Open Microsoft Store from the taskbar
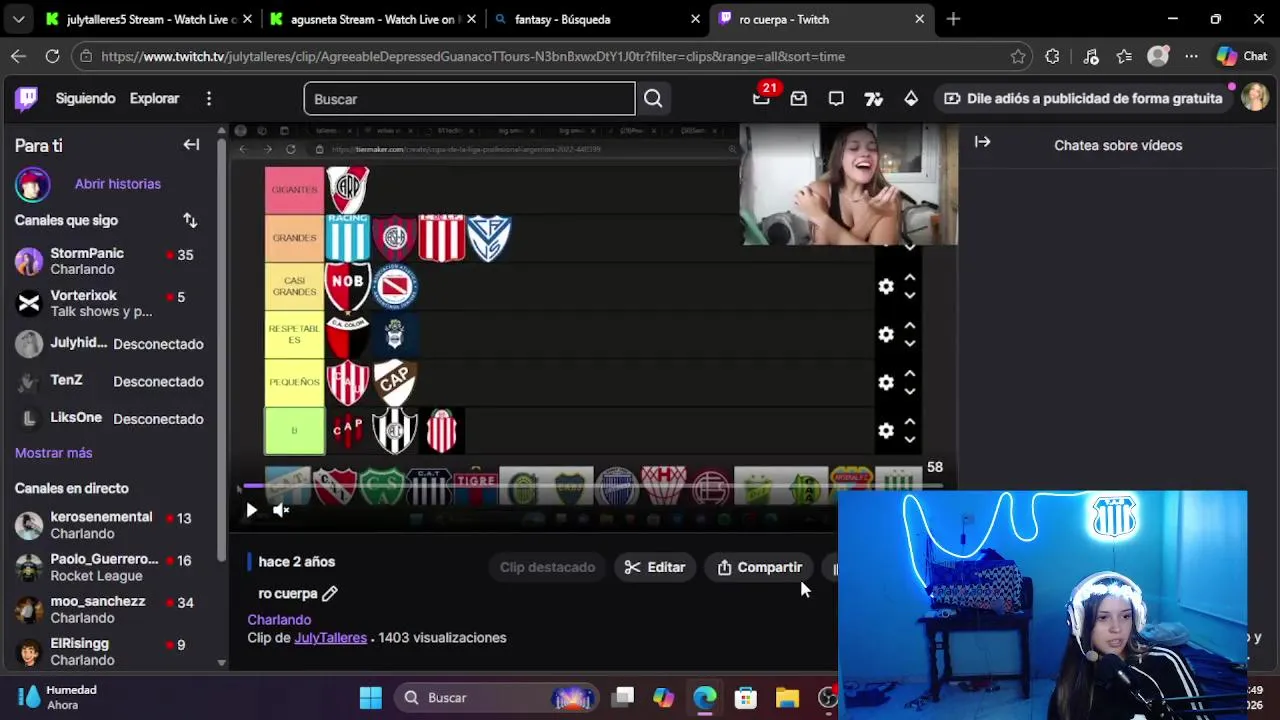Screen dimensions: 1280x720 coord(746,697)
